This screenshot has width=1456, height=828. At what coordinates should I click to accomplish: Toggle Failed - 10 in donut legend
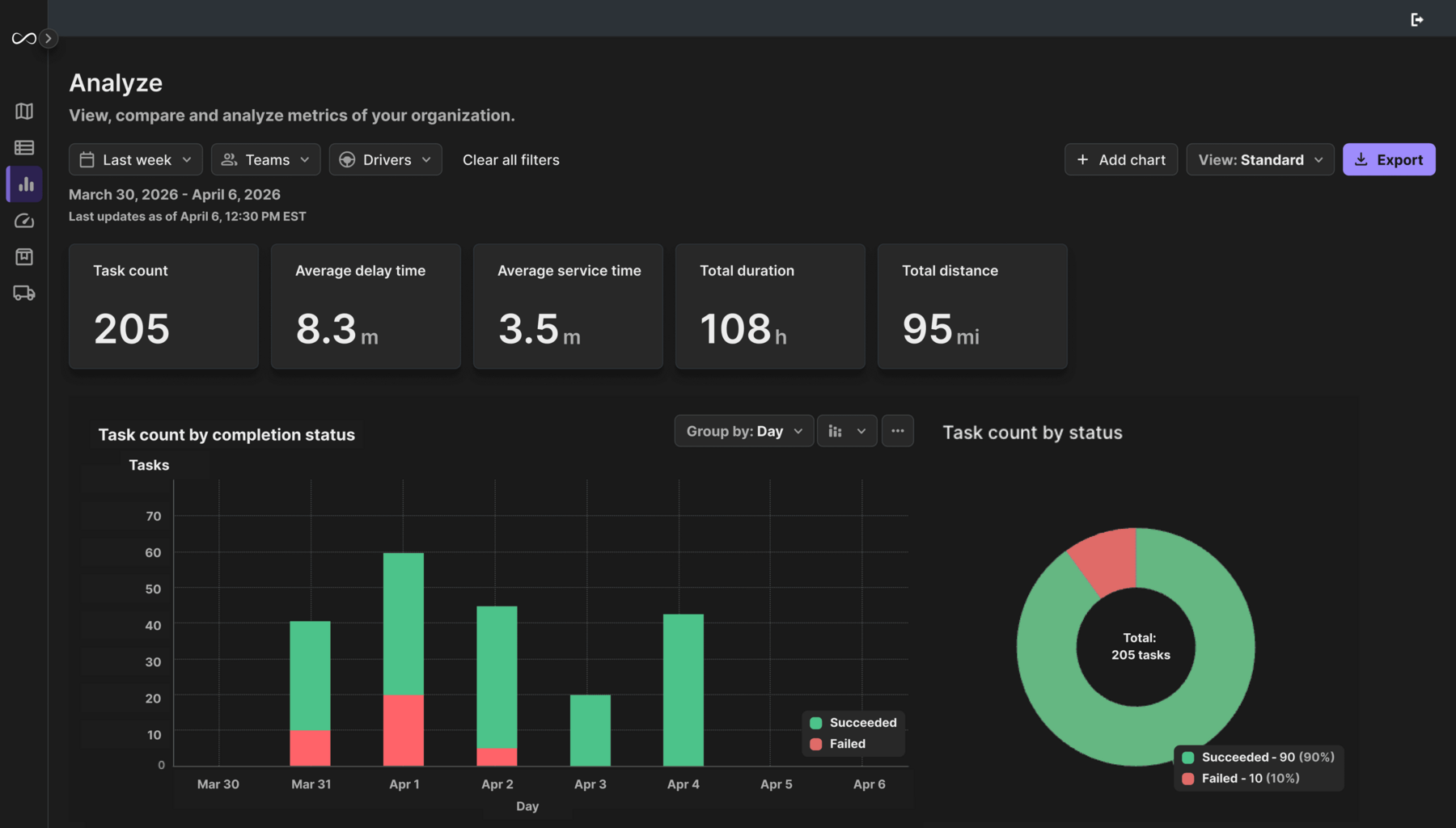pos(1241,779)
